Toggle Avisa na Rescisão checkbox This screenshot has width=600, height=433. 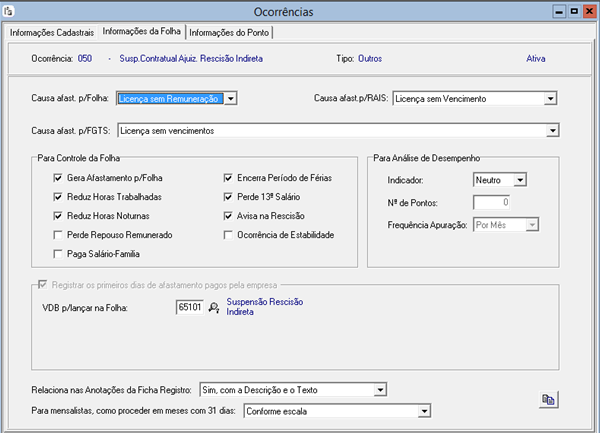pyautogui.click(x=228, y=216)
